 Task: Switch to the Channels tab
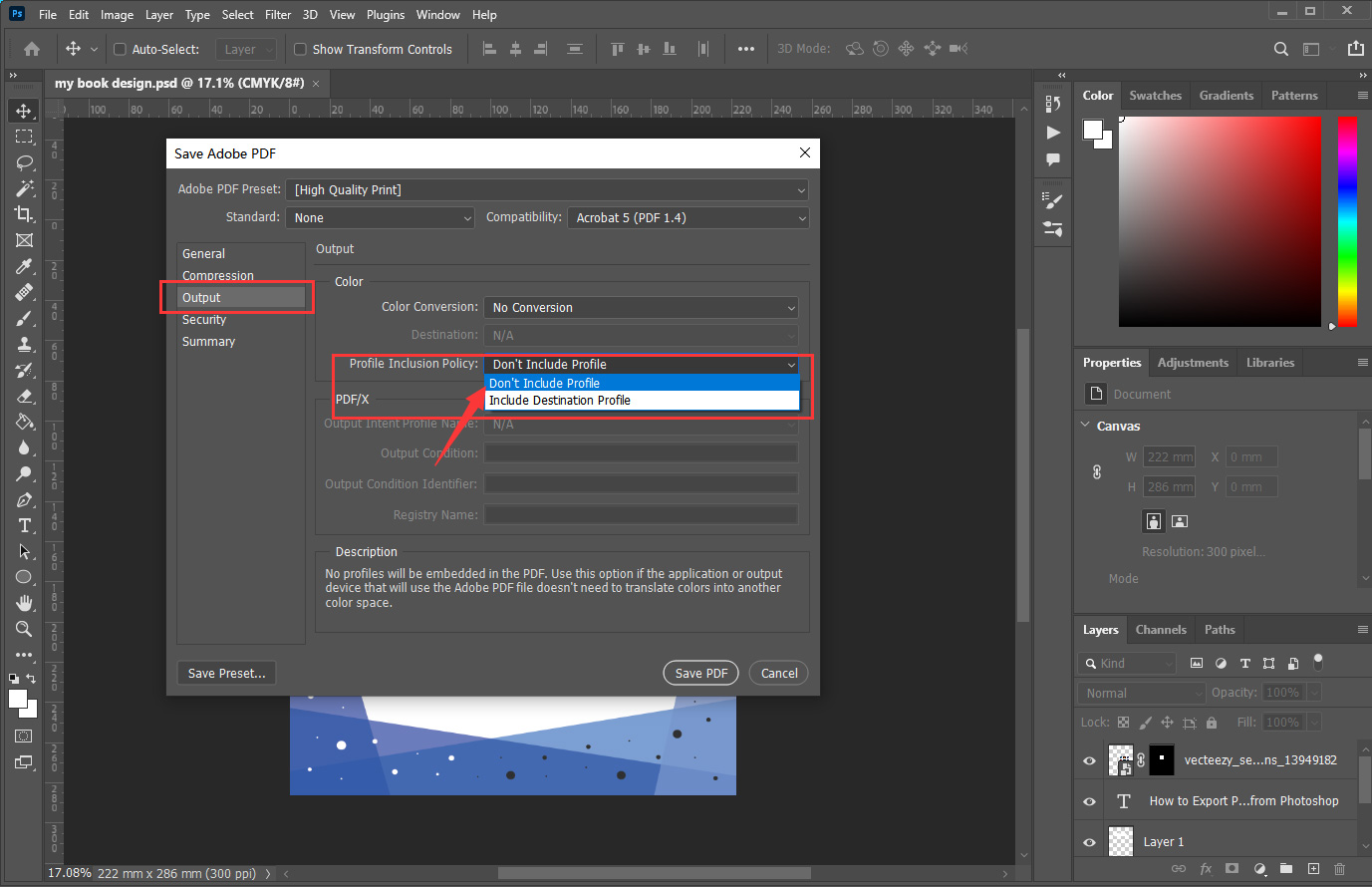1161,630
